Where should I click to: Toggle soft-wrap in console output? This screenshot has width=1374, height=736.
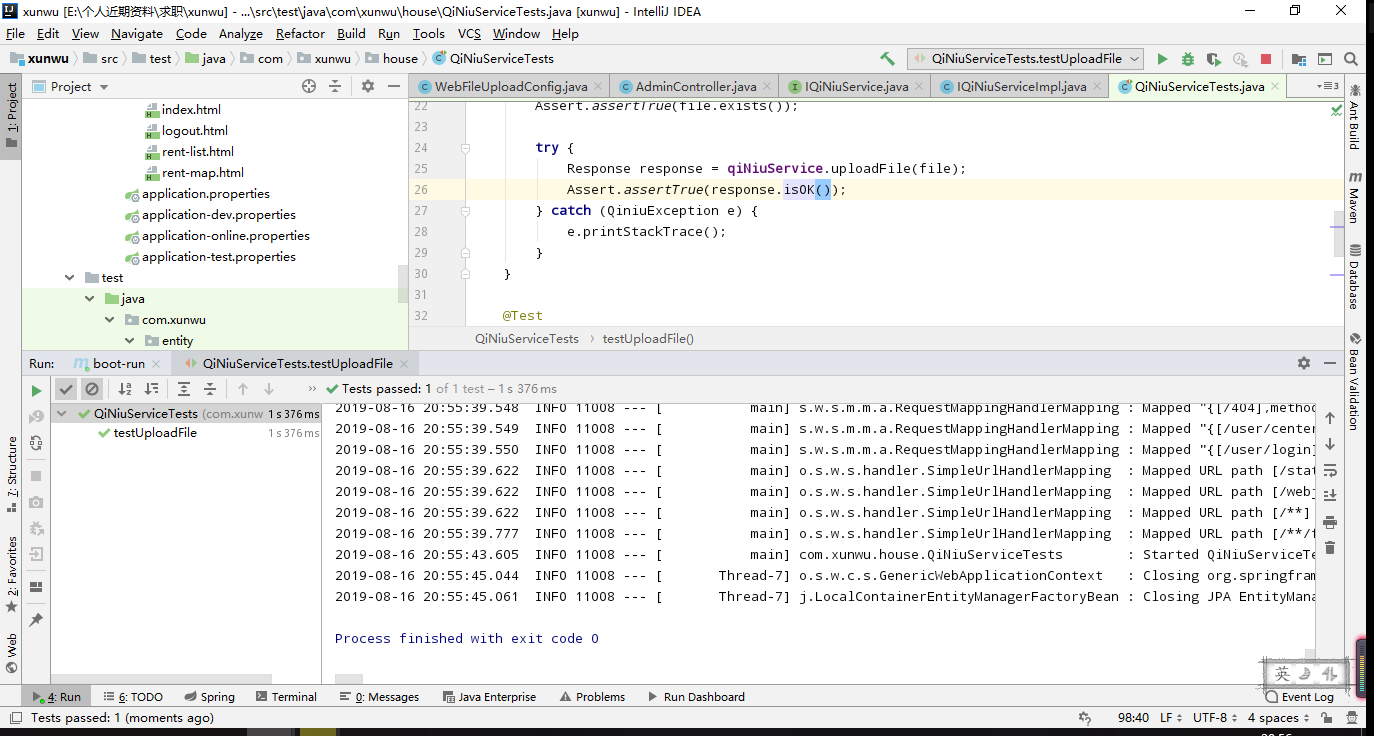point(1330,470)
